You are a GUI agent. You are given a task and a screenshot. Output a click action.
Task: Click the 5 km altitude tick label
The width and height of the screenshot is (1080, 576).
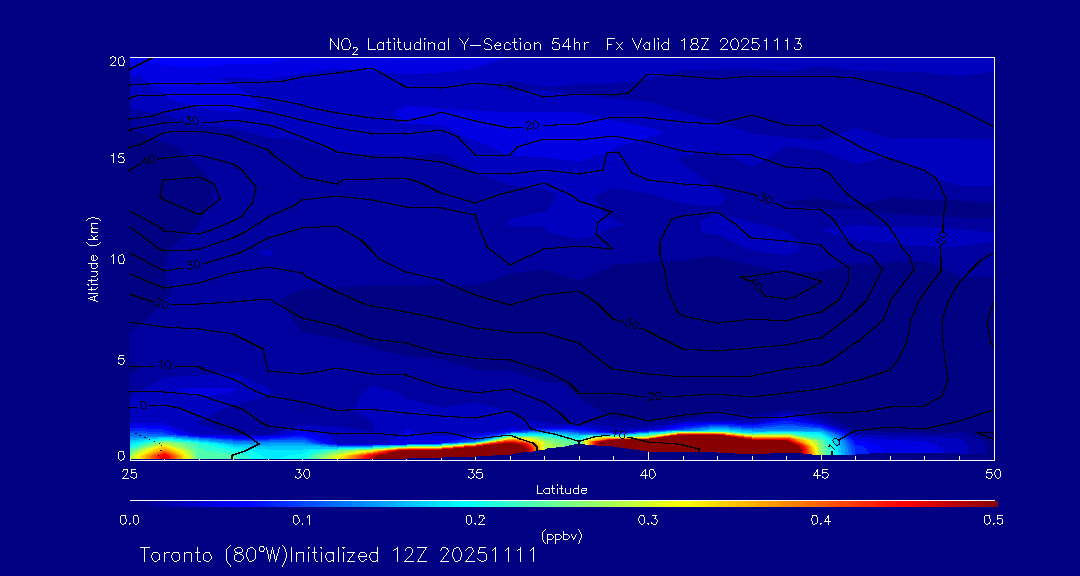[120, 360]
